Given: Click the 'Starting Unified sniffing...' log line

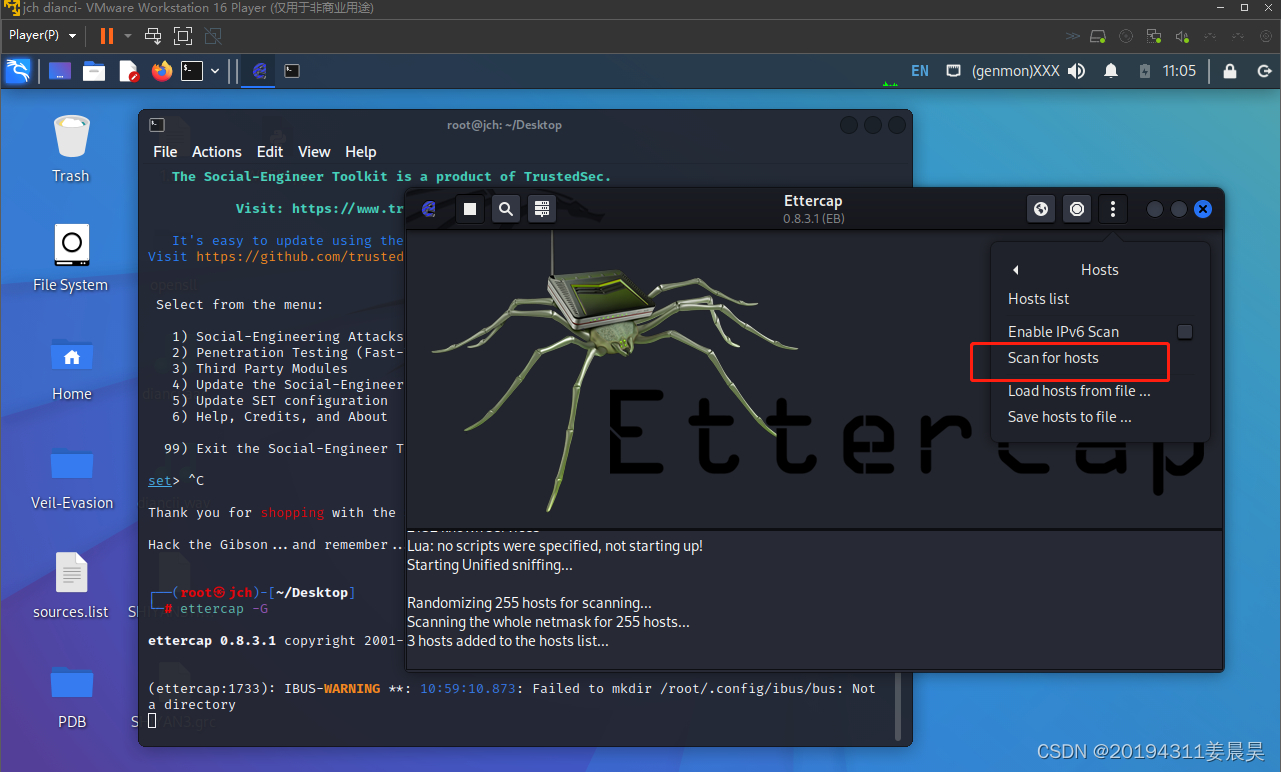Looking at the screenshot, I should click(490, 565).
